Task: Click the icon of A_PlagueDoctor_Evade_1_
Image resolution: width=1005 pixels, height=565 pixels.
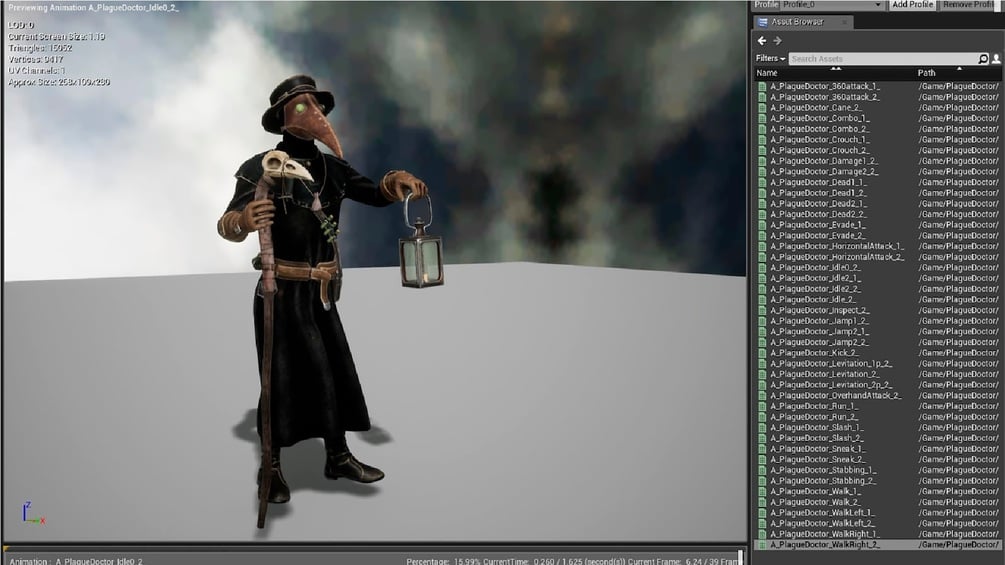Action: click(x=762, y=225)
